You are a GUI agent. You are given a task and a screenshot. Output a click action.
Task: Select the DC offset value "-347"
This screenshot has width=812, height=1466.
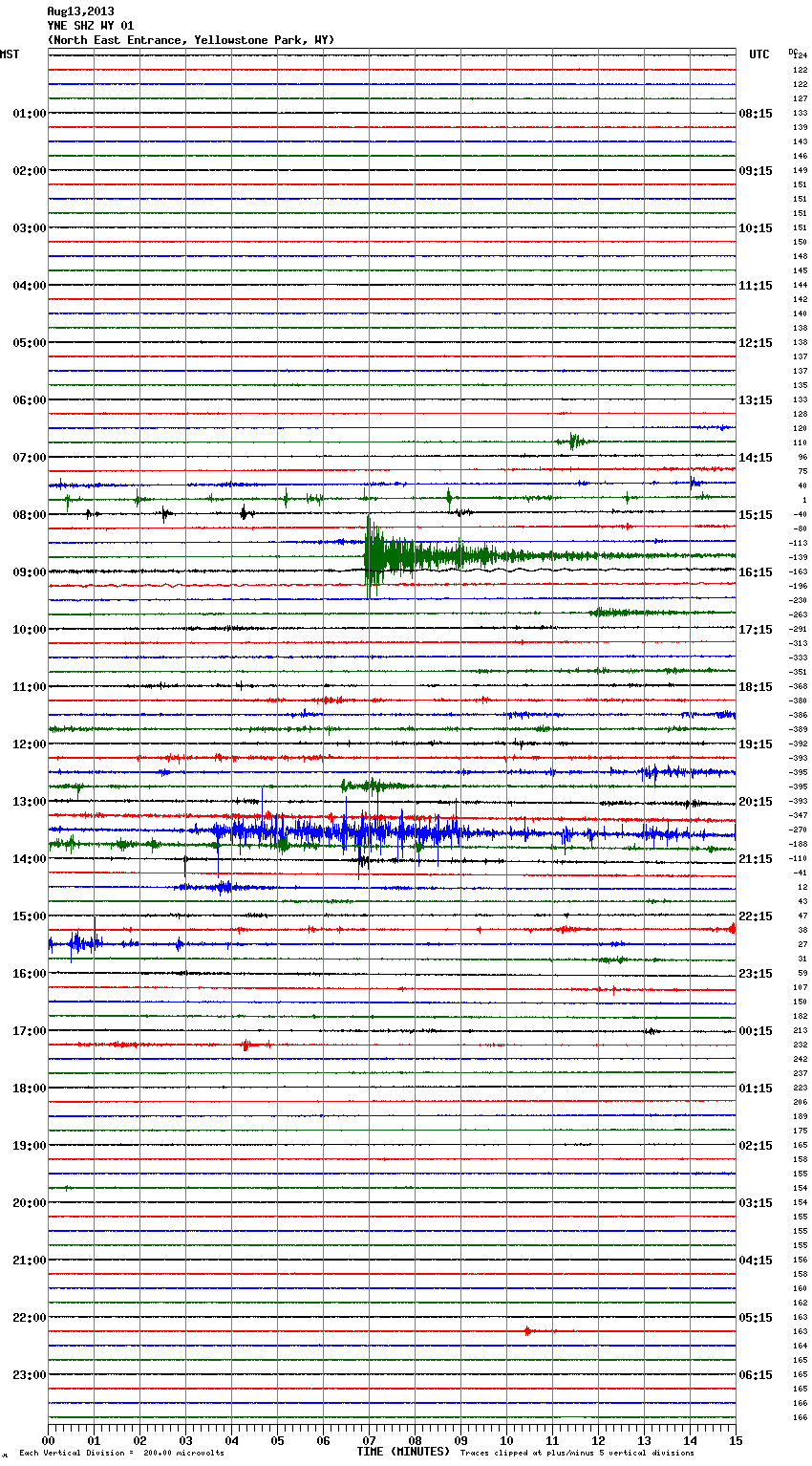(799, 815)
